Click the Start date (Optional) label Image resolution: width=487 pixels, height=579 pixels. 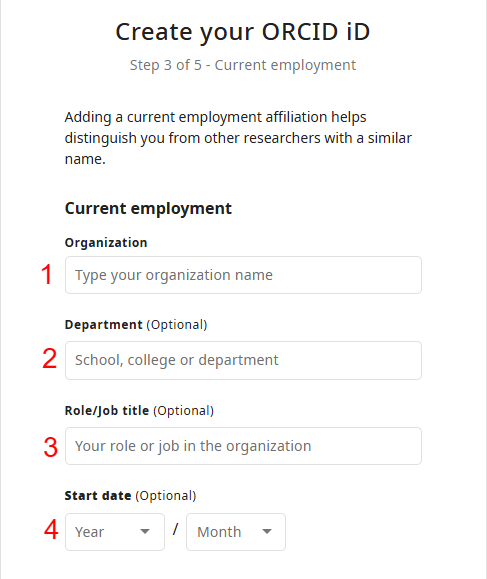click(x=130, y=496)
